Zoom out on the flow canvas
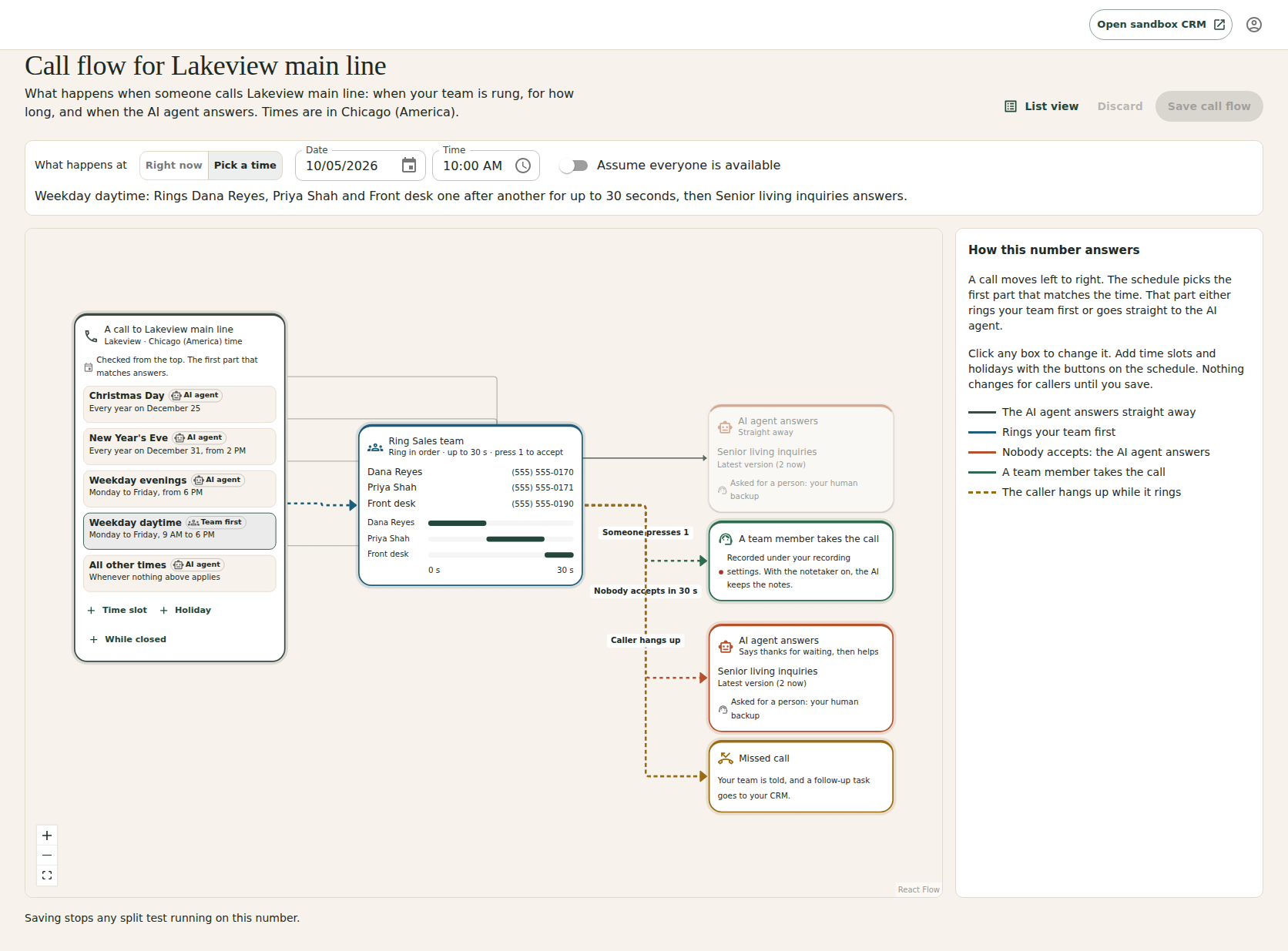 47,856
